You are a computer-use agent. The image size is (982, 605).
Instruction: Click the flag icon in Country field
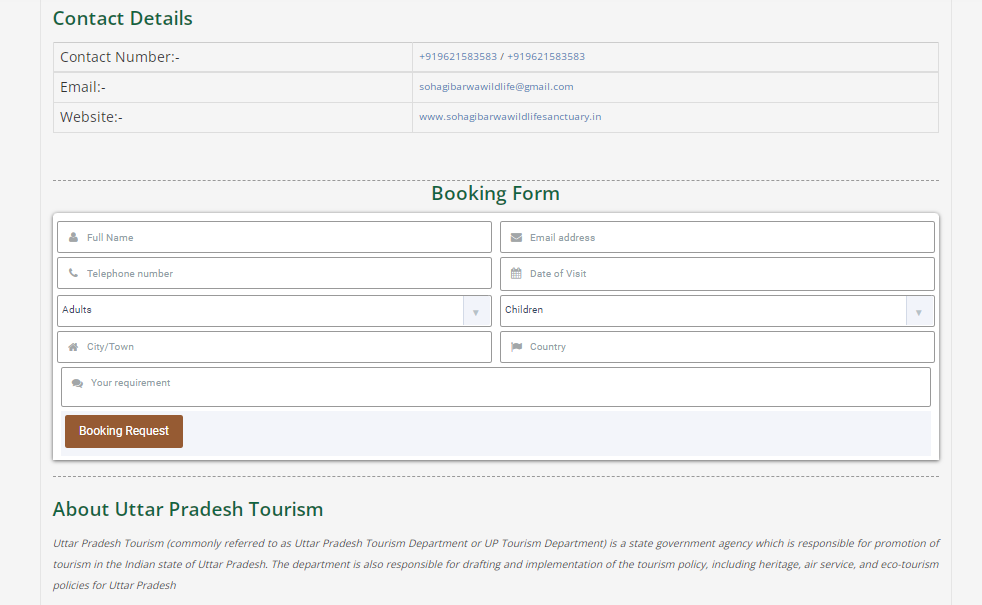(516, 346)
